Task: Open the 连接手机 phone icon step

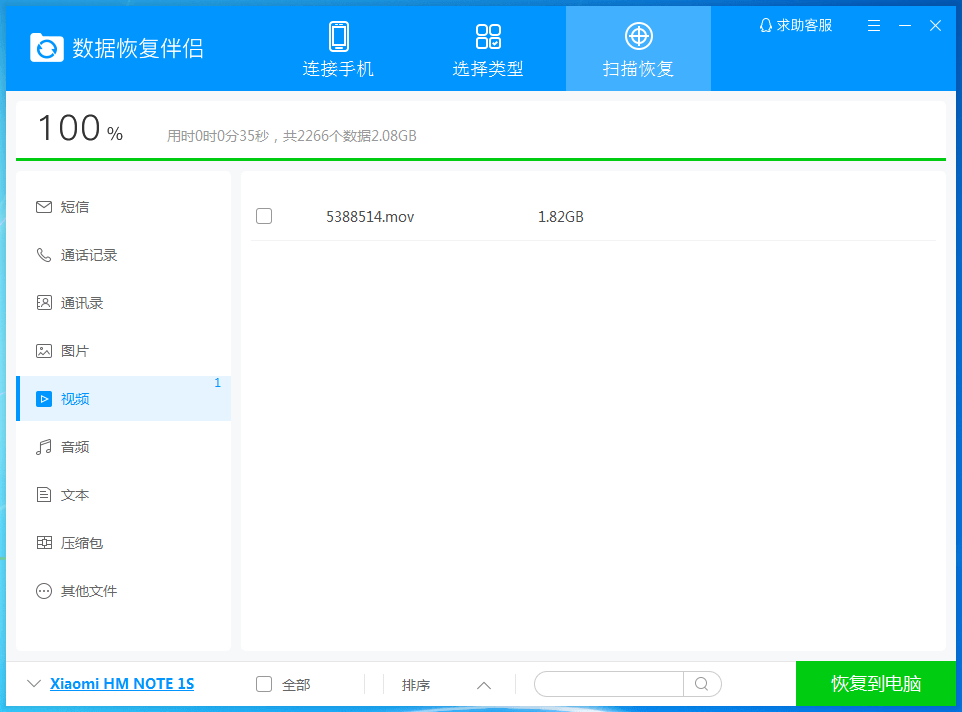Action: tap(338, 36)
